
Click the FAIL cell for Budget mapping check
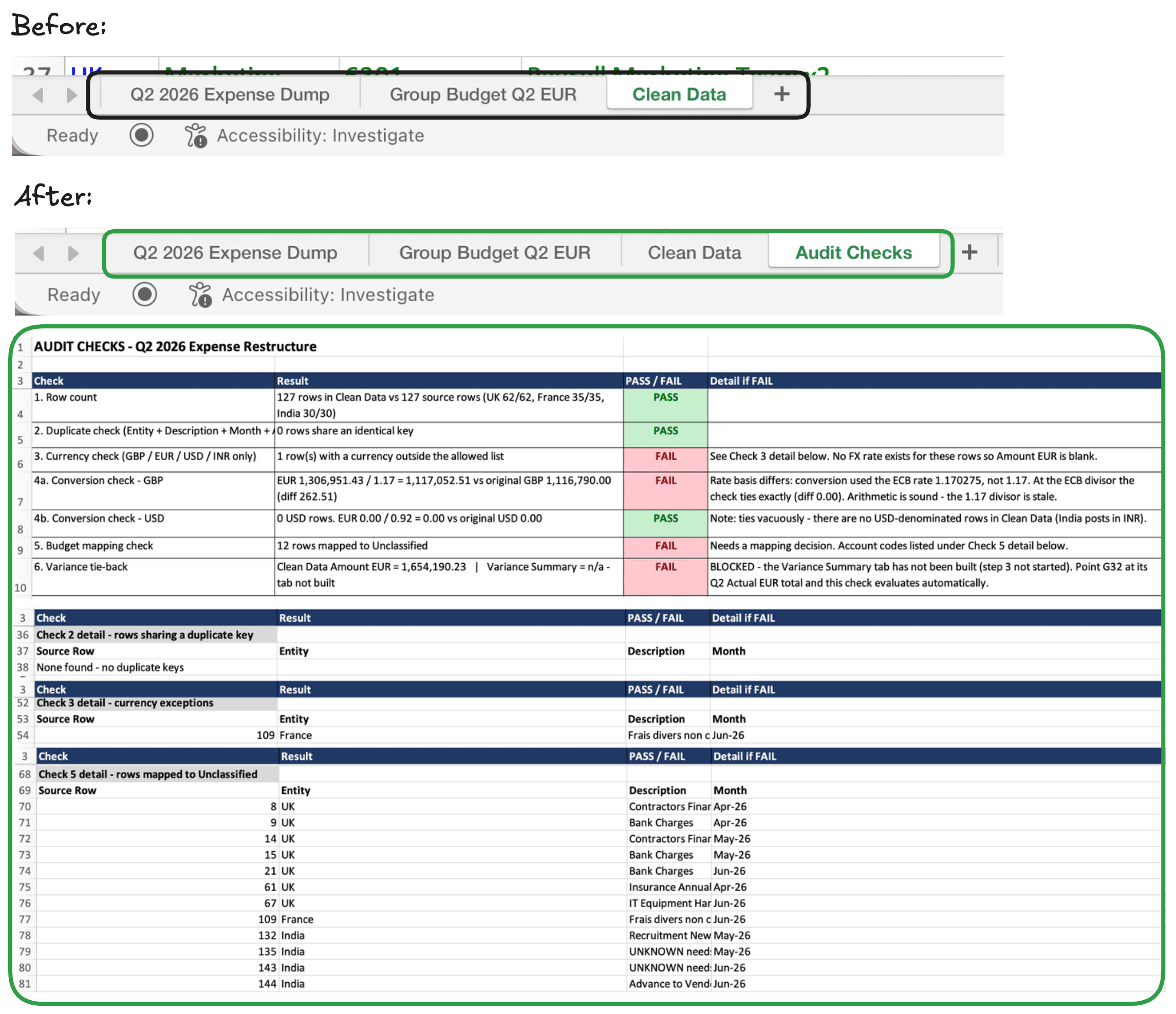[x=665, y=547]
